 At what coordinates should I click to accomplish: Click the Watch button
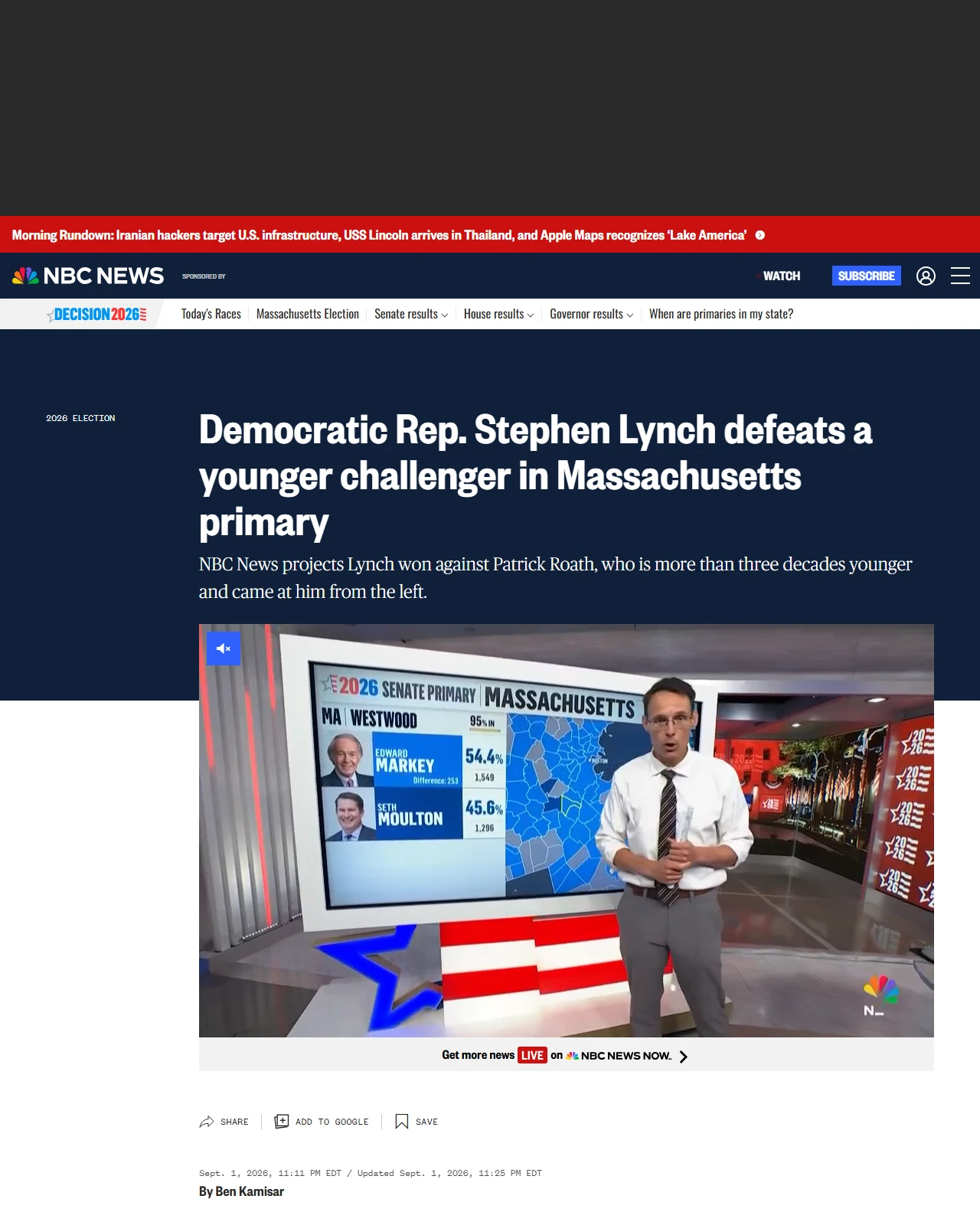click(781, 276)
